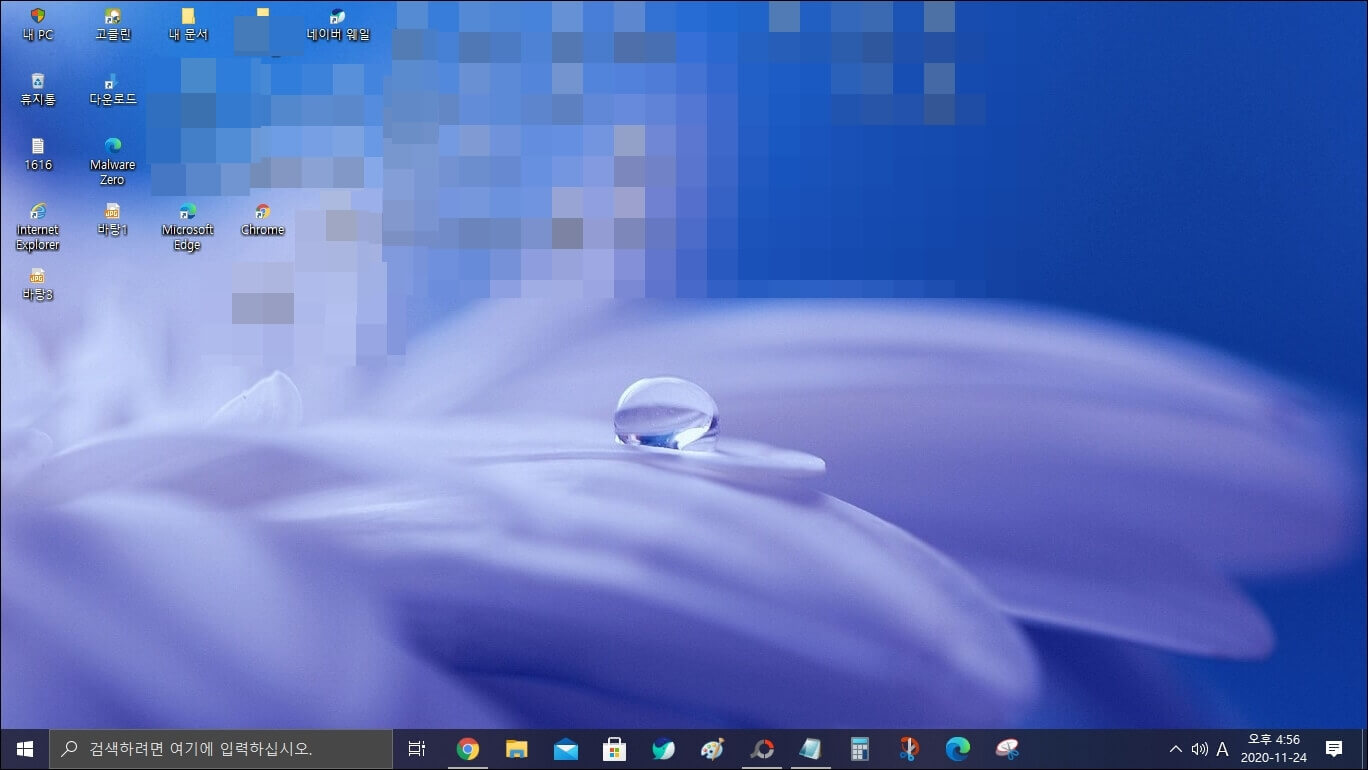Viewport: 1368px width, 770px height.
Task: Select the 바탕3 JPG file icon
Action: point(38,285)
